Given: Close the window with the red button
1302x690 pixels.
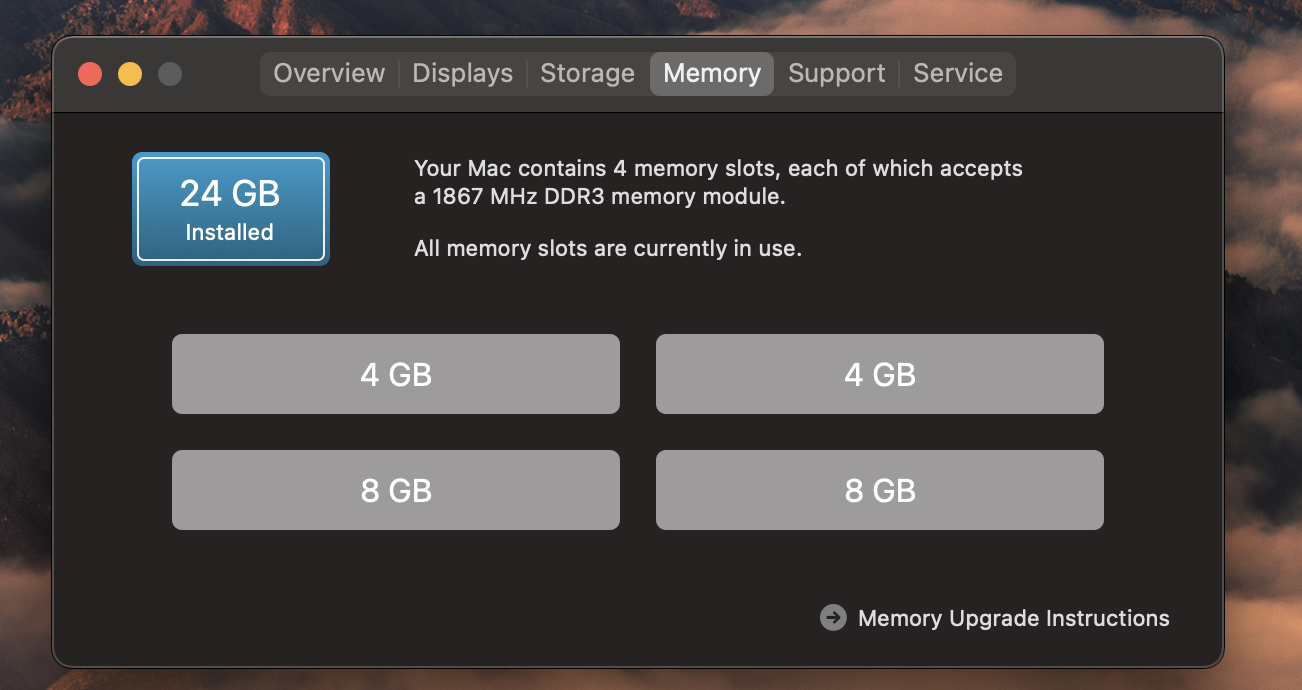Looking at the screenshot, I should (x=90, y=74).
